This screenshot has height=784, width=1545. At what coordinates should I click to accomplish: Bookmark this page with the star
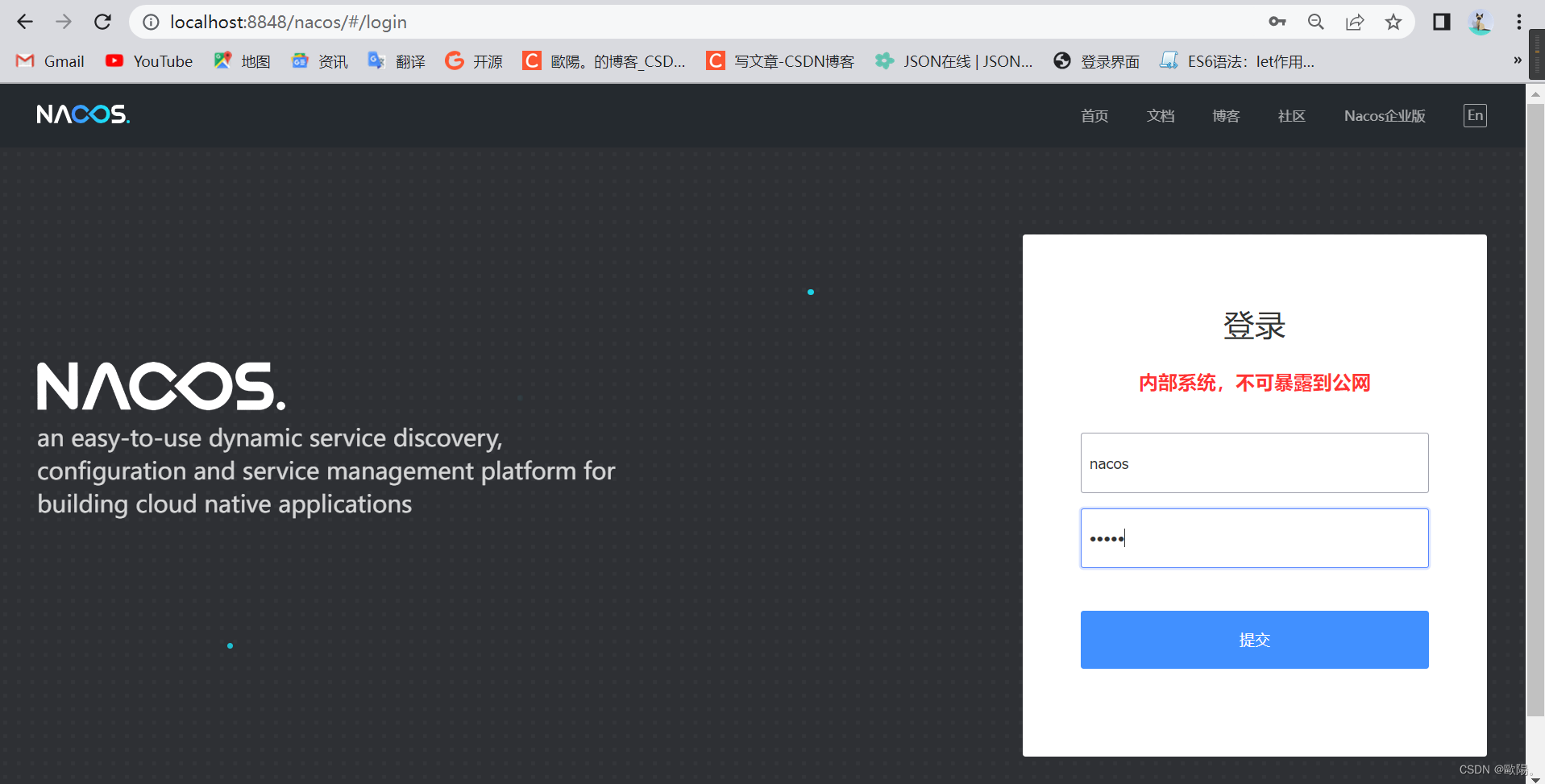[x=1393, y=22]
